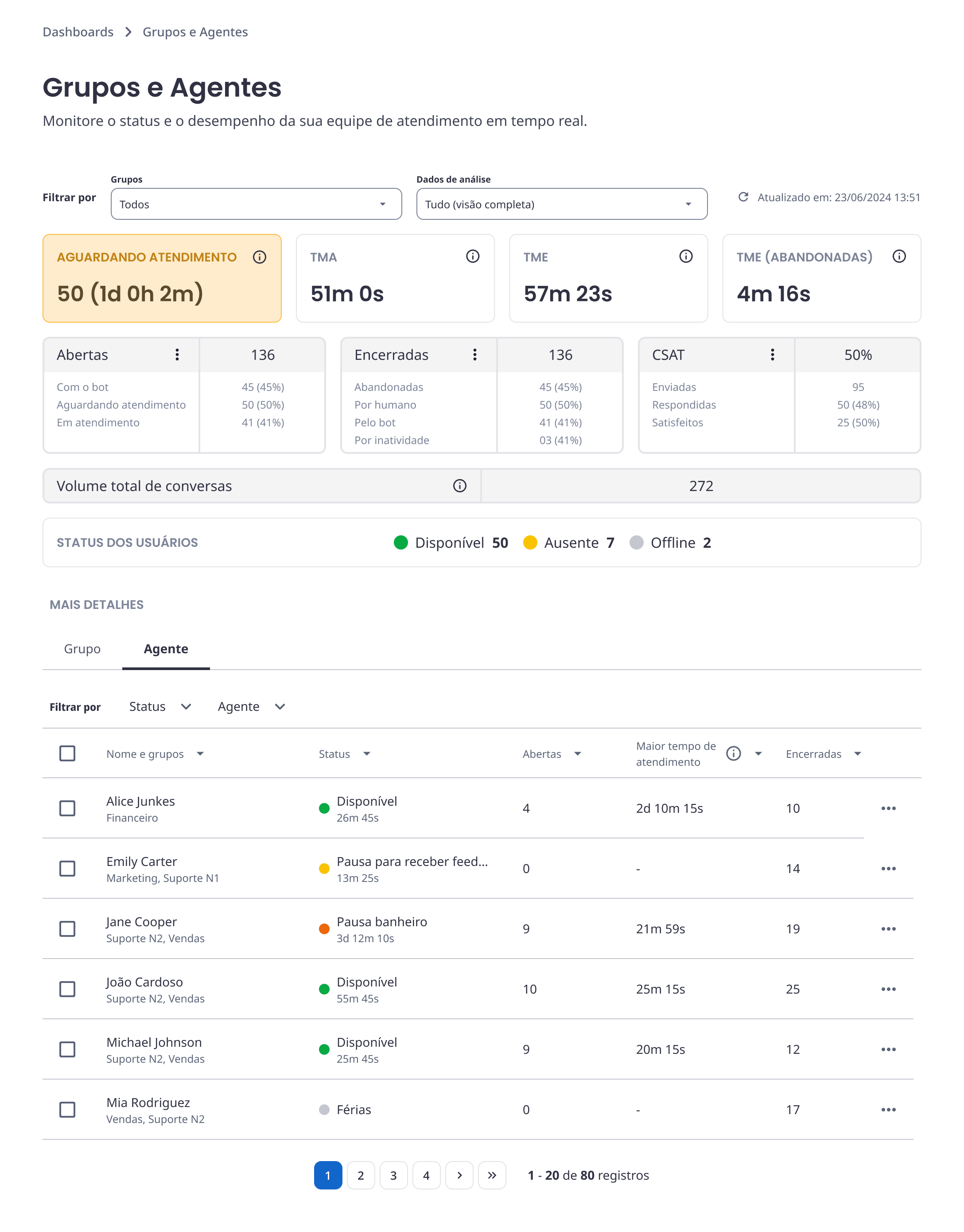This screenshot has width=964, height=1232.
Task: Open the Grupos dropdown showing Todos
Action: pos(256,204)
